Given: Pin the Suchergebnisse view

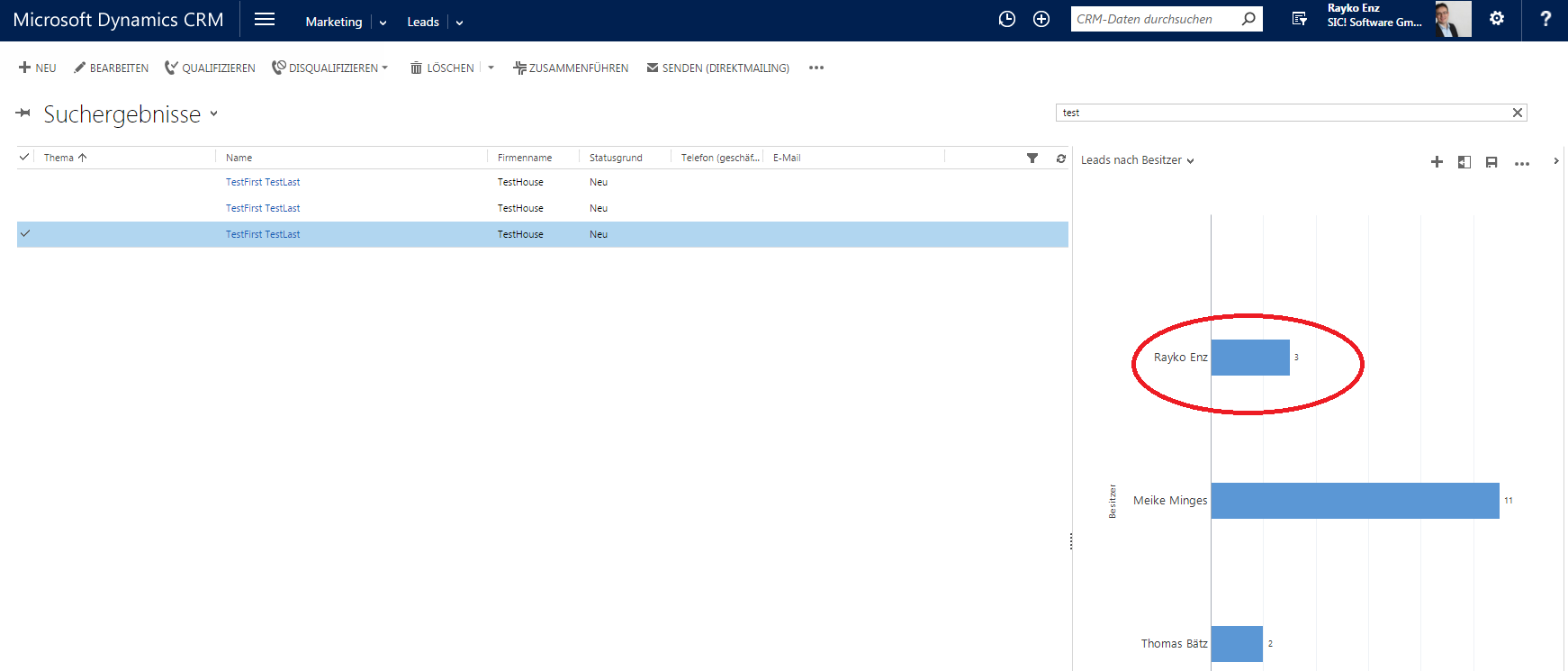Looking at the screenshot, I should [x=23, y=113].
